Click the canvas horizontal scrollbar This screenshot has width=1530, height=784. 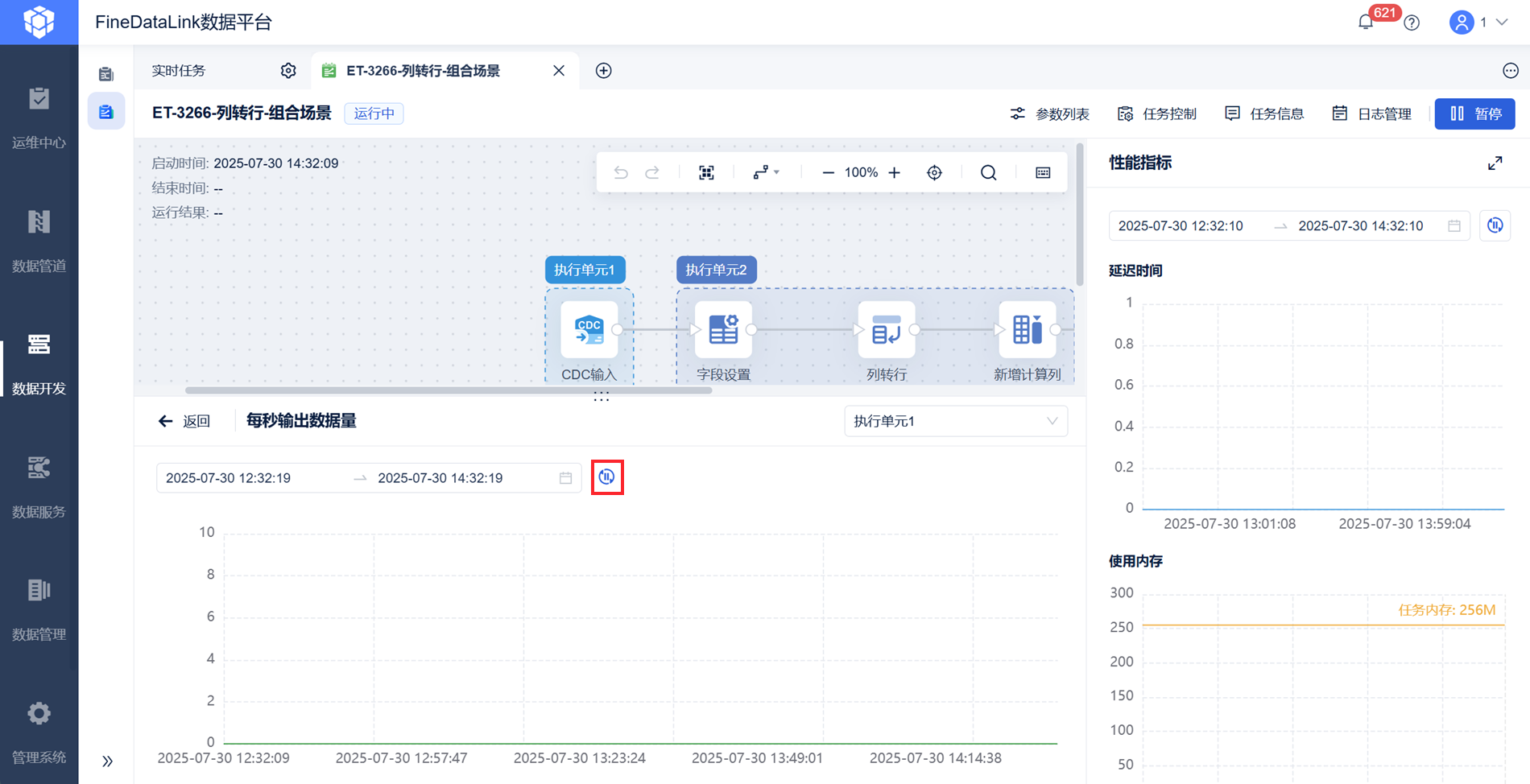click(449, 390)
